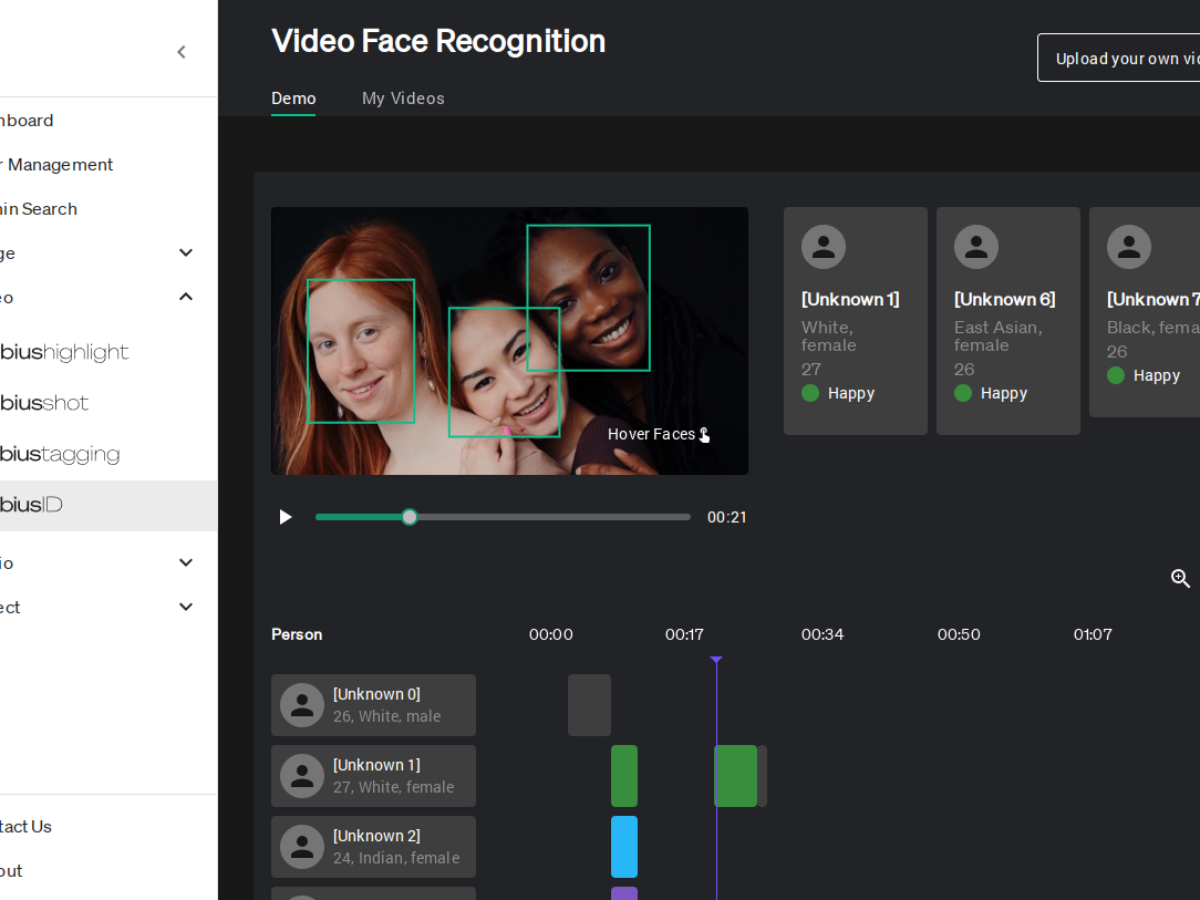Expand the bottom sidebar section chevron
The height and width of the screenshot is (900, 1200).
186,607
